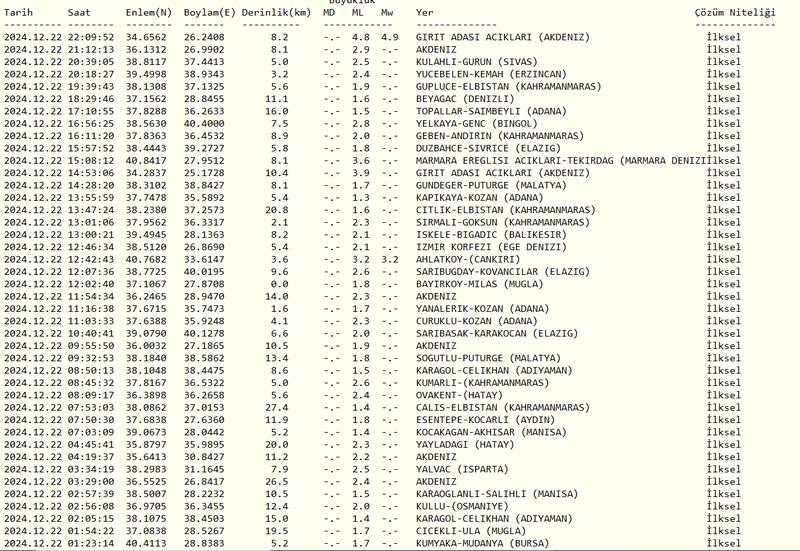Click the time value 22:09:52
This screenshot has height=551, width=800.
coord(91,35)
